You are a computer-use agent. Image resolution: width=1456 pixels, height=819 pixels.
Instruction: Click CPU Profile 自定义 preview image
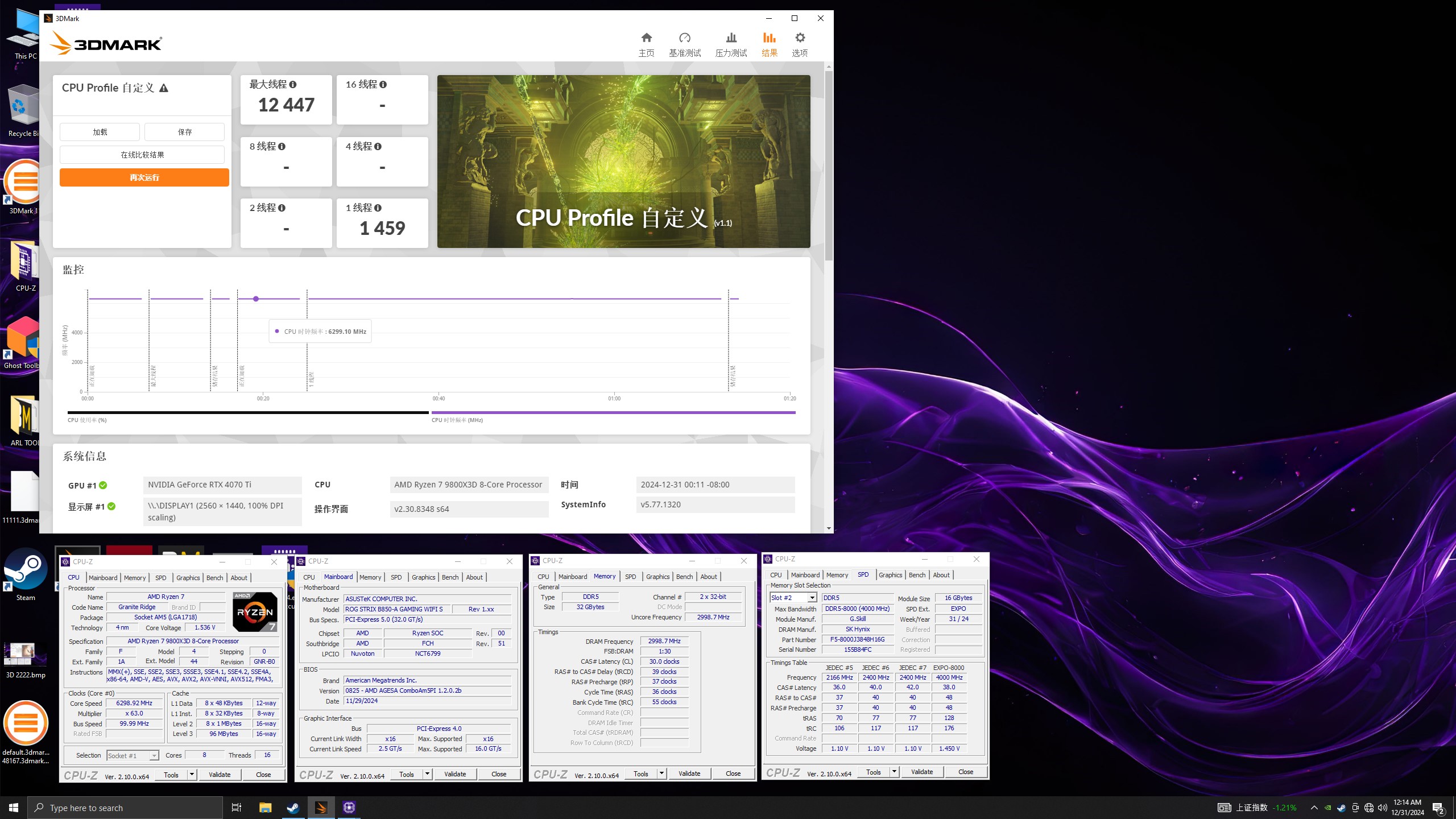[623, 162]
